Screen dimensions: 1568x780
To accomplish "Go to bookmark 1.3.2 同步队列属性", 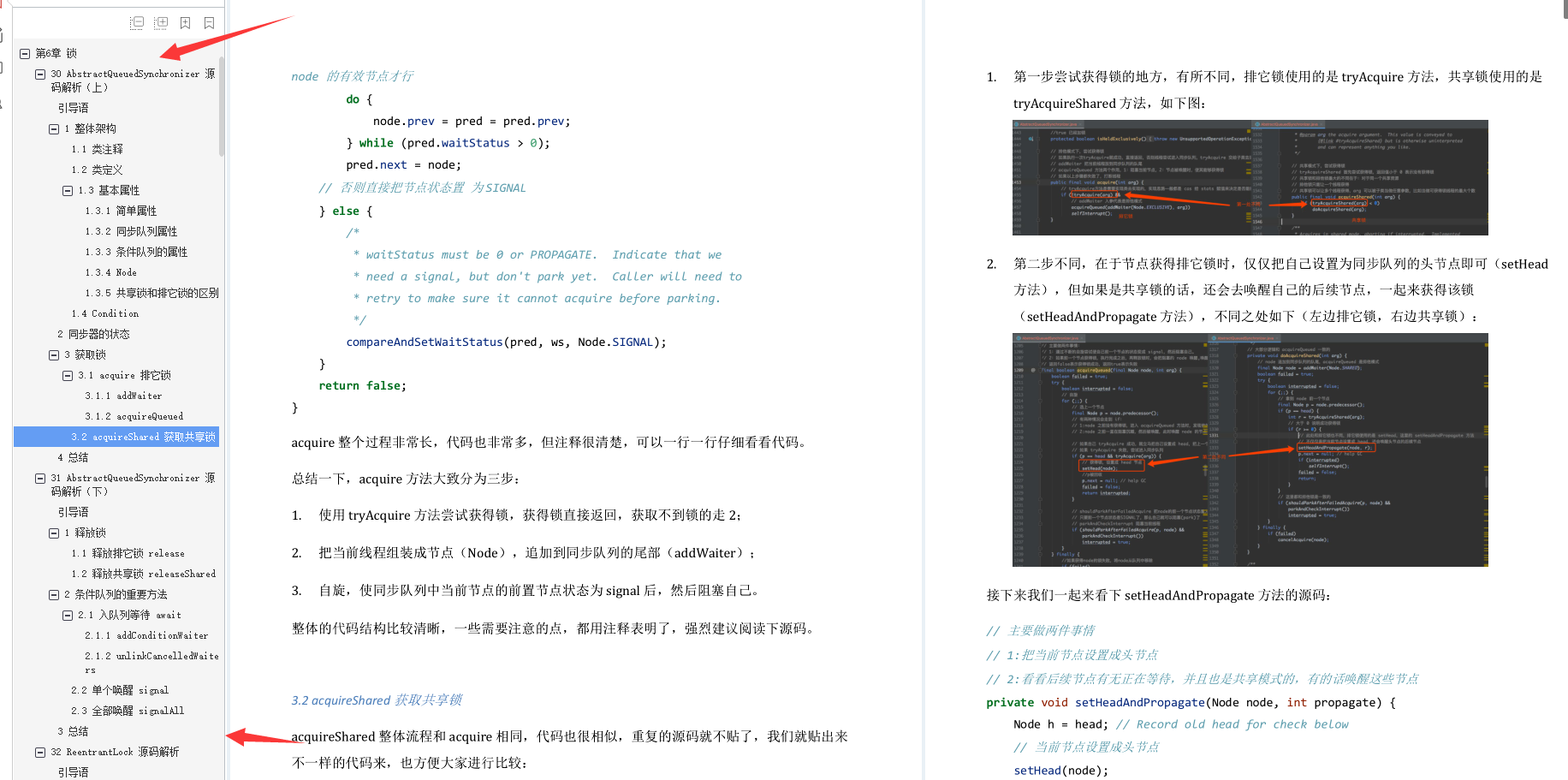I will 131,231.
